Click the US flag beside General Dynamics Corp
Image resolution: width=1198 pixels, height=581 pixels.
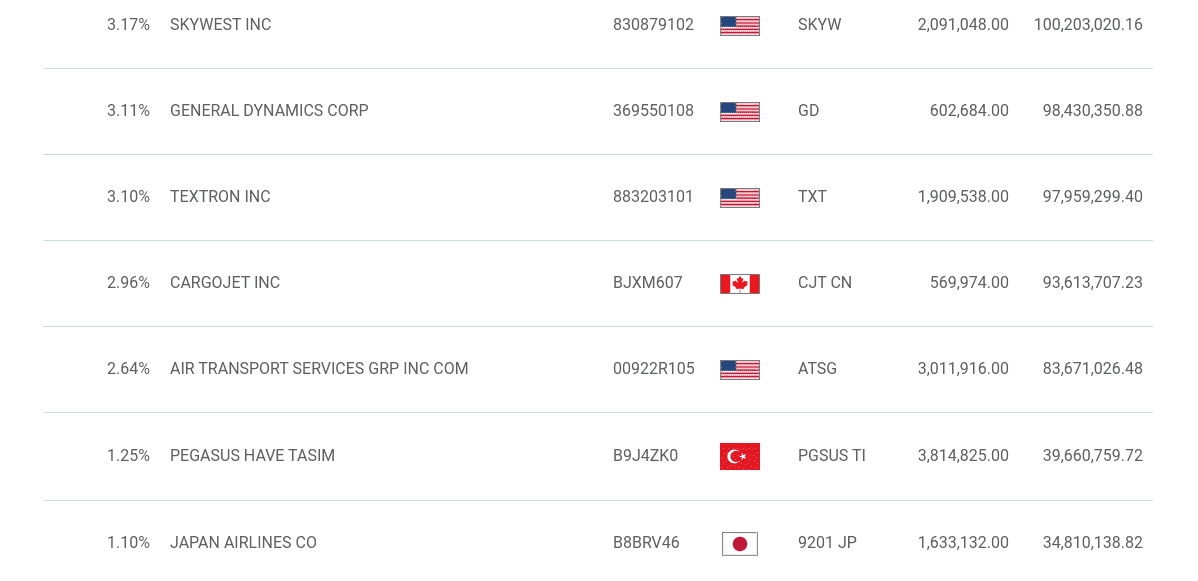tap(740, 112)
